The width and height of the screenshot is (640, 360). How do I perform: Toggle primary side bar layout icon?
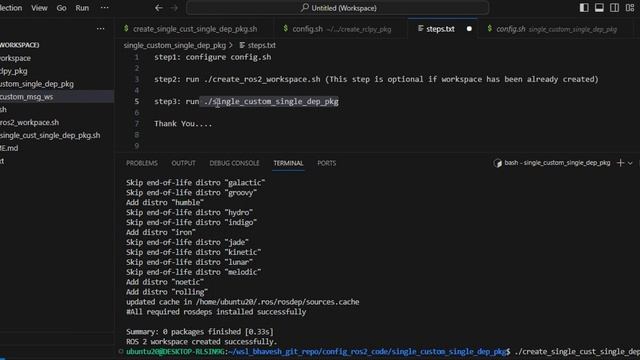(x=584, y=8)
